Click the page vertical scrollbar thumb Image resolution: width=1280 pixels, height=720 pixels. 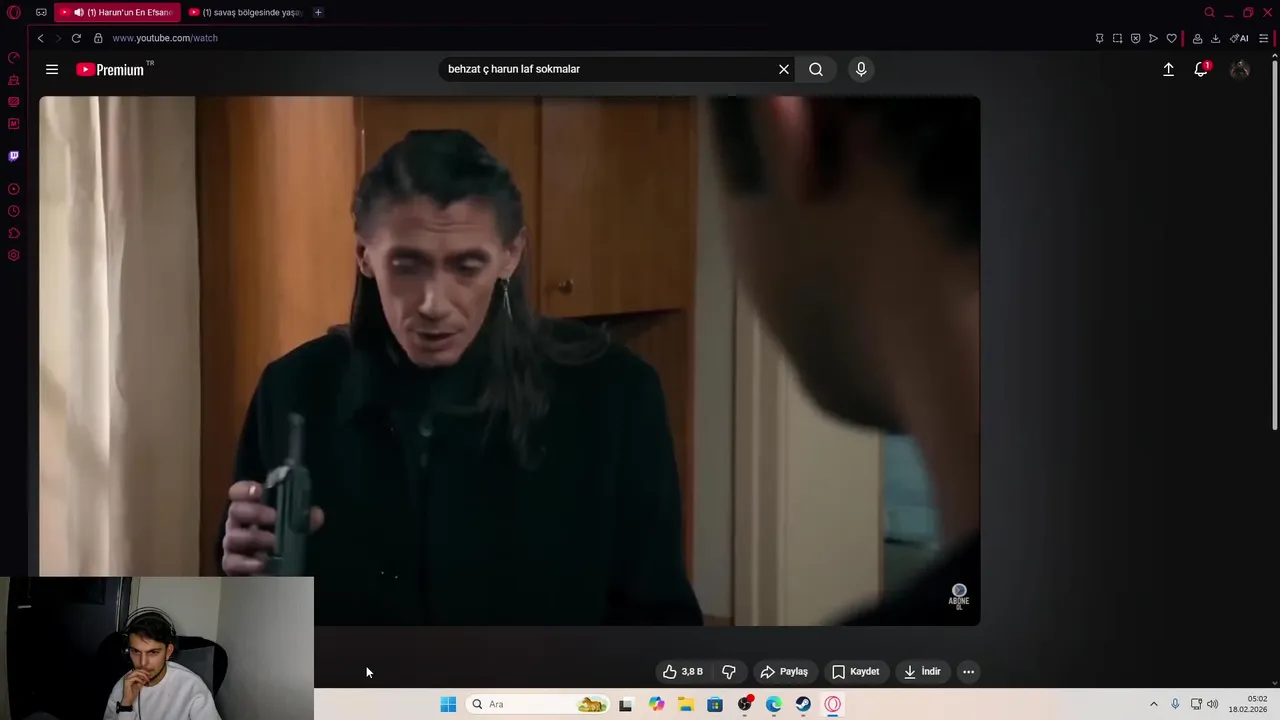pos(1275,245)
